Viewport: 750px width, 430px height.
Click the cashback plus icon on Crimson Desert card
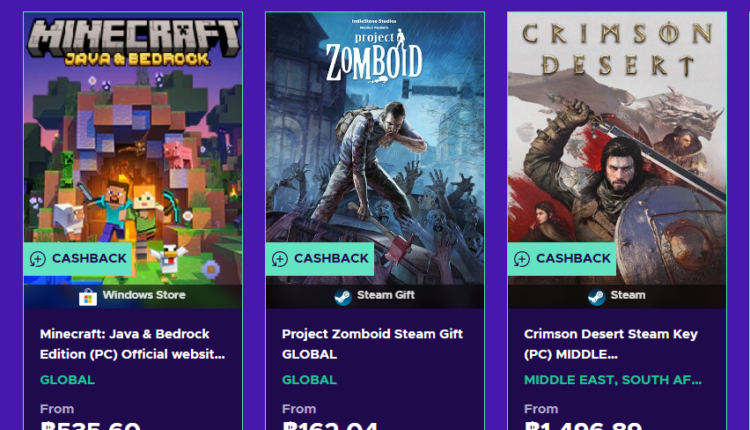[x=522, y=259]
